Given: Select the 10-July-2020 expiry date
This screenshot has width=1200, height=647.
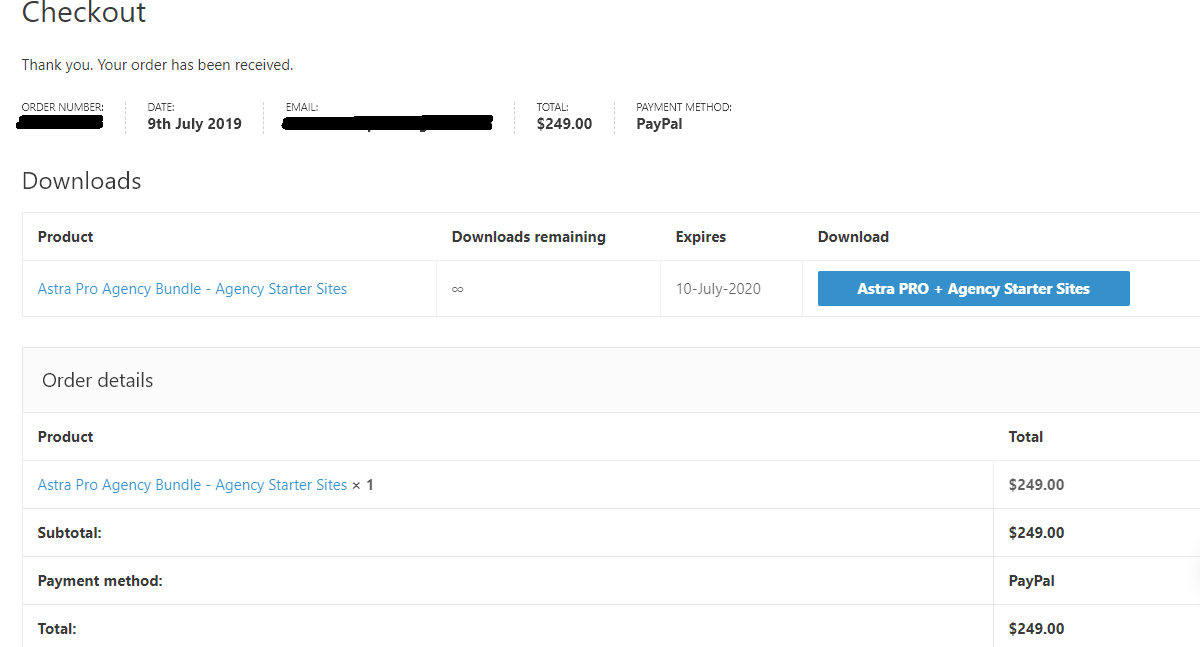Looking at the screenshot, I should [x=718, y=289].
